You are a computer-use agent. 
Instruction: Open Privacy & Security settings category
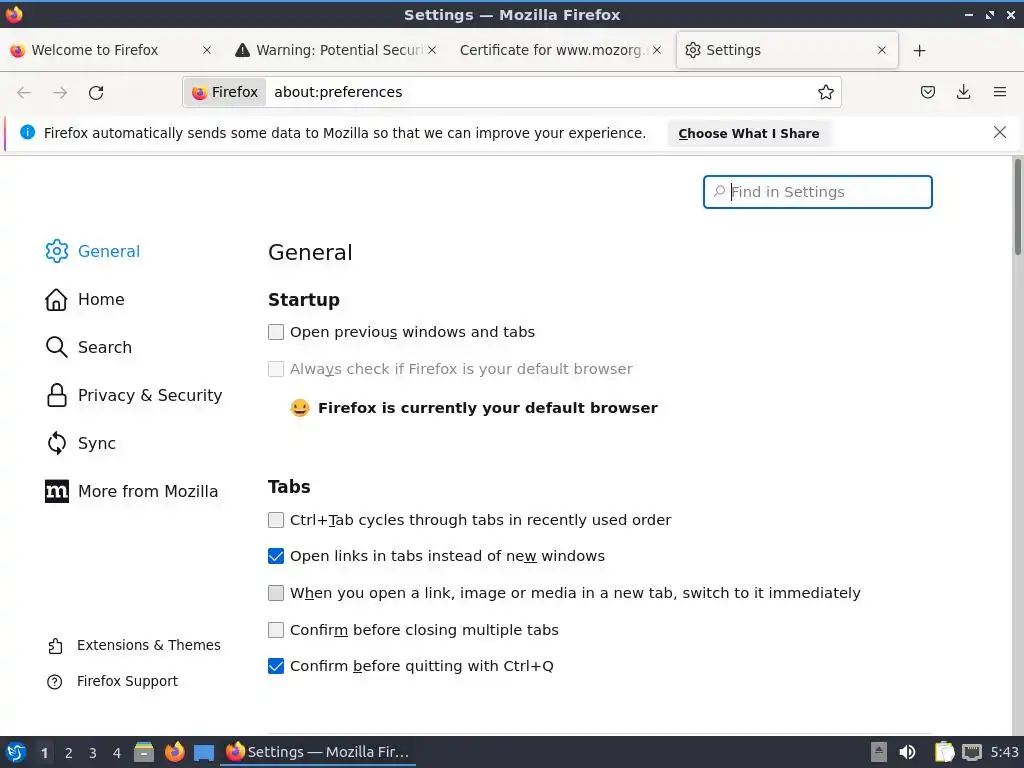click(150, 395)
